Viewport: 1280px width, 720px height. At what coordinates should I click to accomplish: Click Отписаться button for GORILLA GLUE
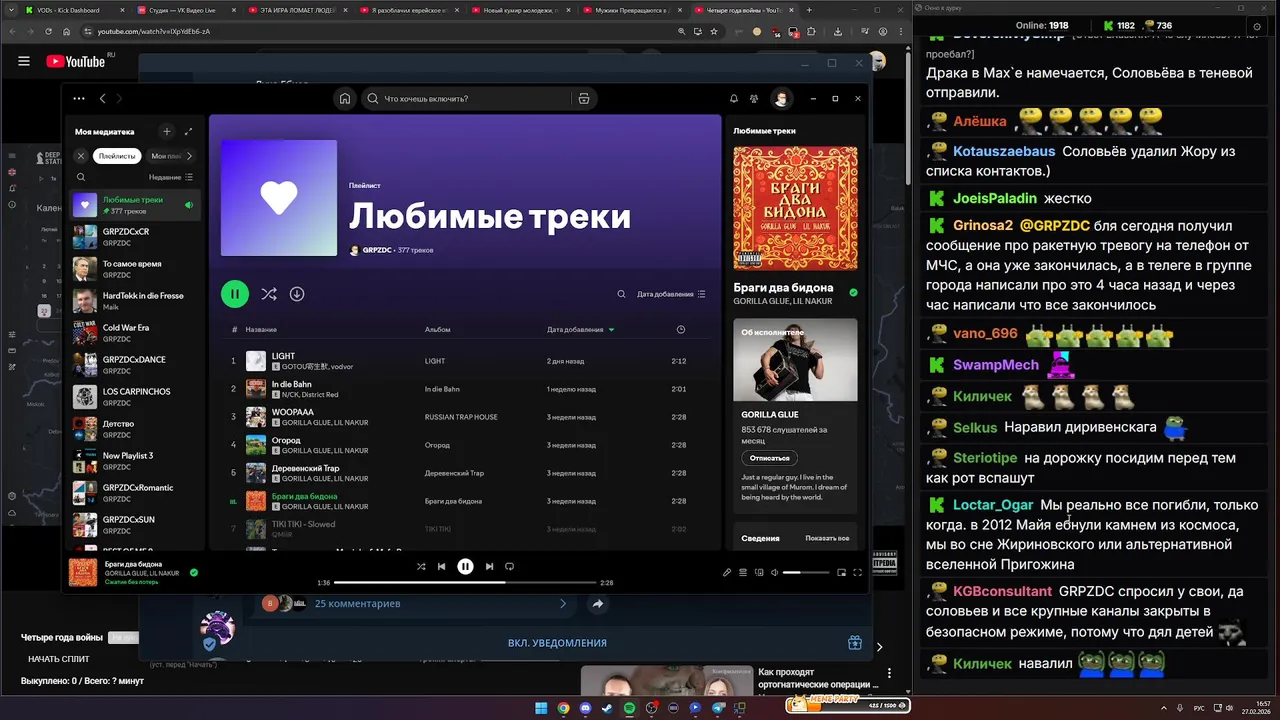pos(769,458)
